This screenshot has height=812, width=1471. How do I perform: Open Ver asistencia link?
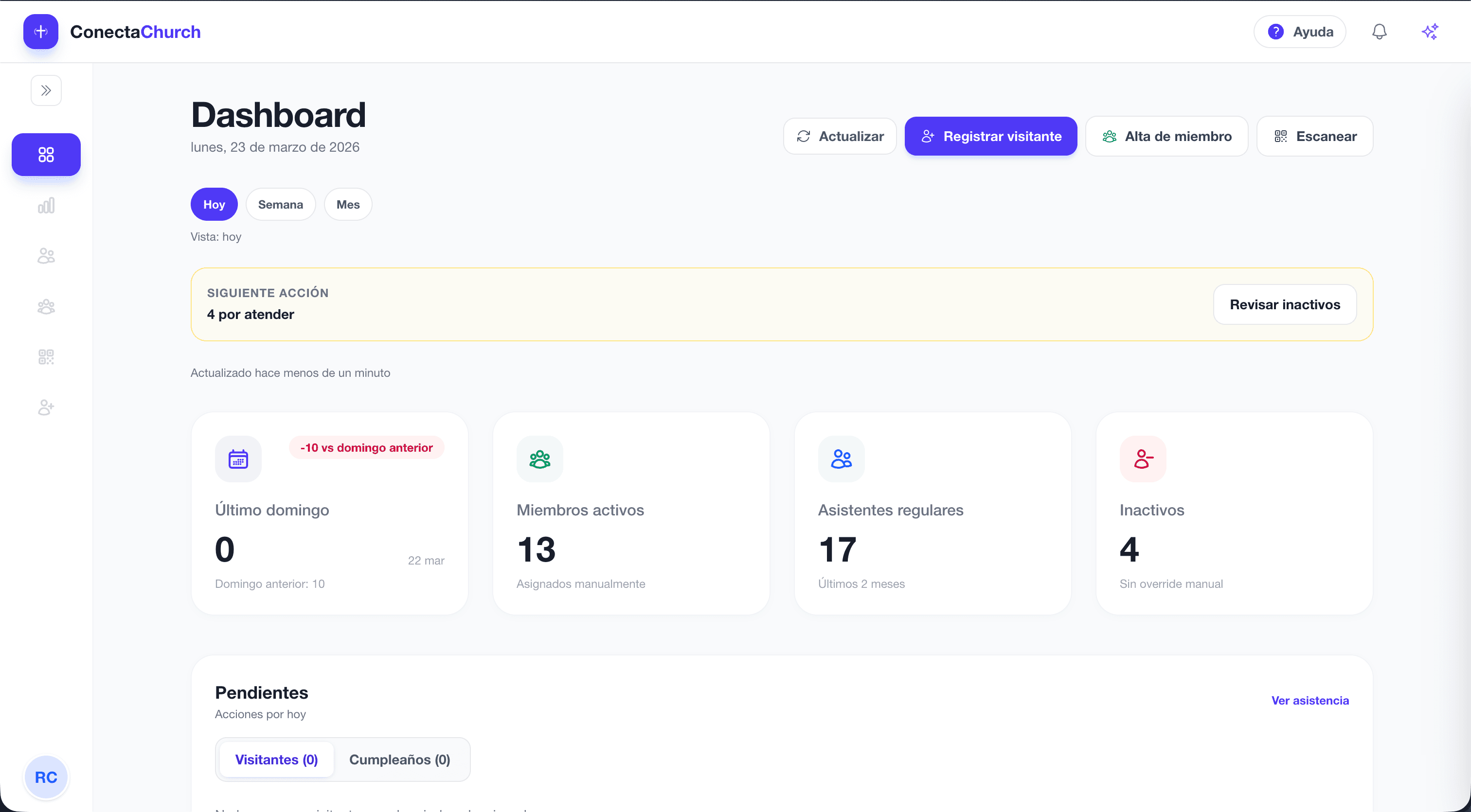point(1310,700)
